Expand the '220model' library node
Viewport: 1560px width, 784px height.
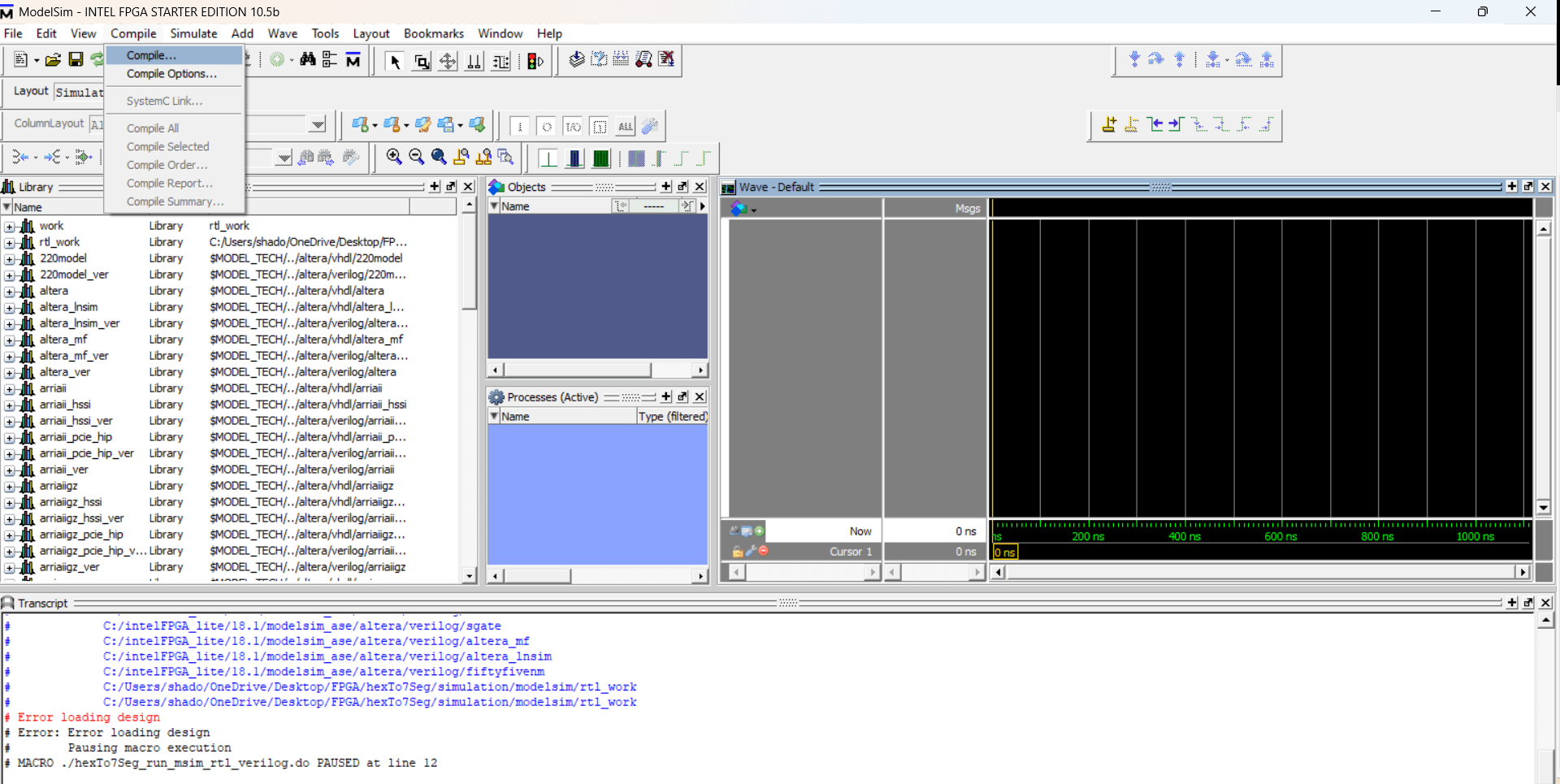9,259
